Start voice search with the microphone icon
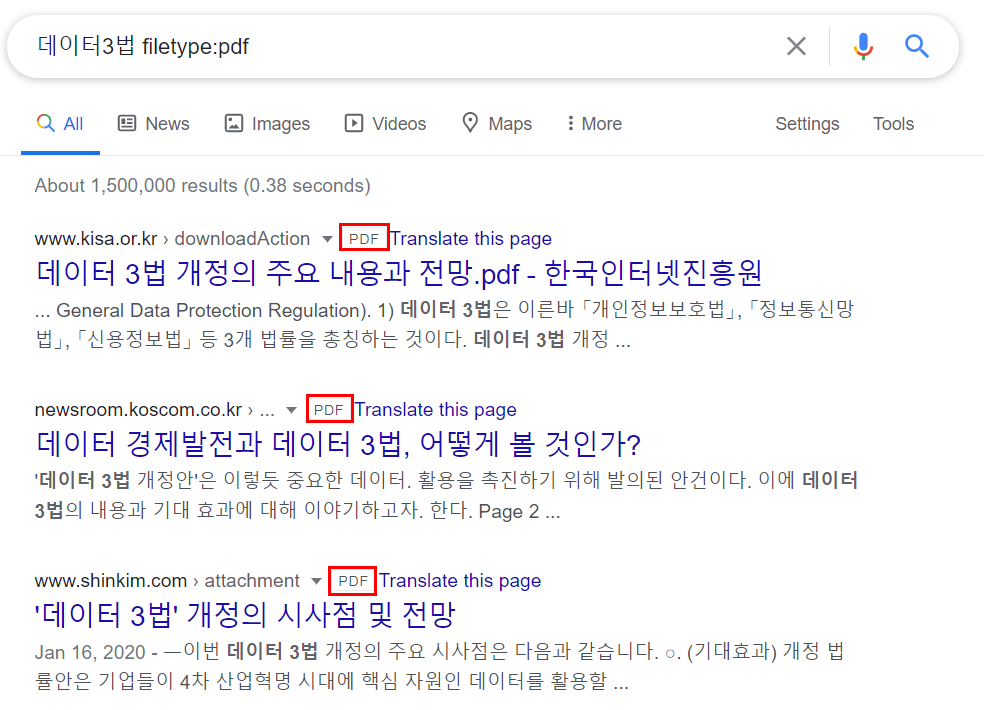 point(864,46)
